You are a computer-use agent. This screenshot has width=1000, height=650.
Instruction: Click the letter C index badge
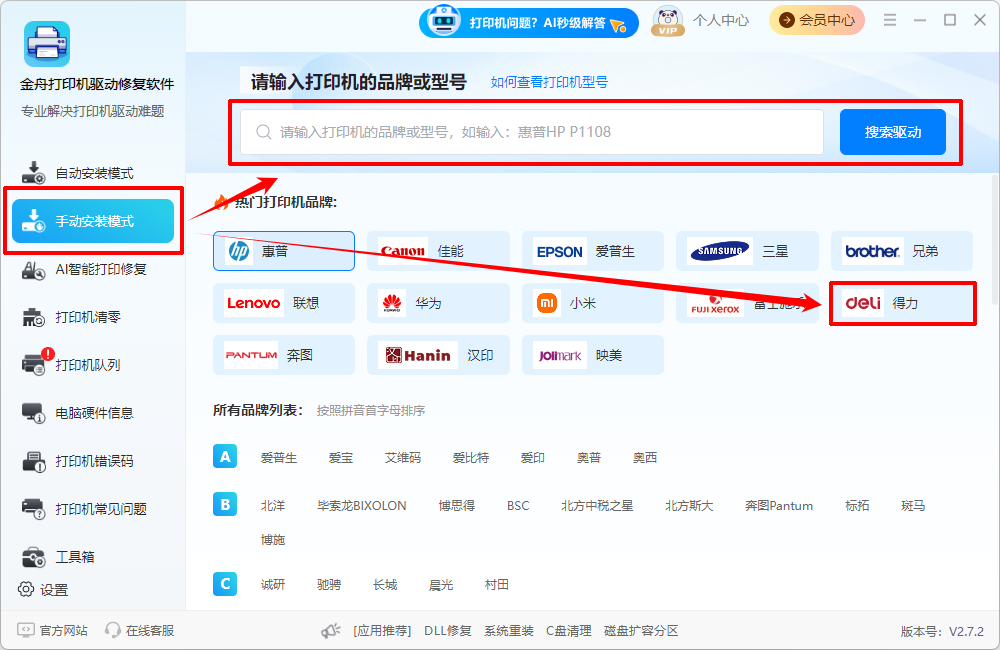coord(225,584)
